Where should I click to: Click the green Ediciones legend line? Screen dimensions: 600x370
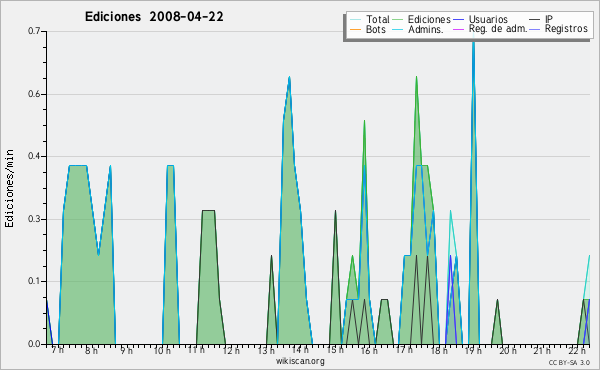(x=398, y=20)
